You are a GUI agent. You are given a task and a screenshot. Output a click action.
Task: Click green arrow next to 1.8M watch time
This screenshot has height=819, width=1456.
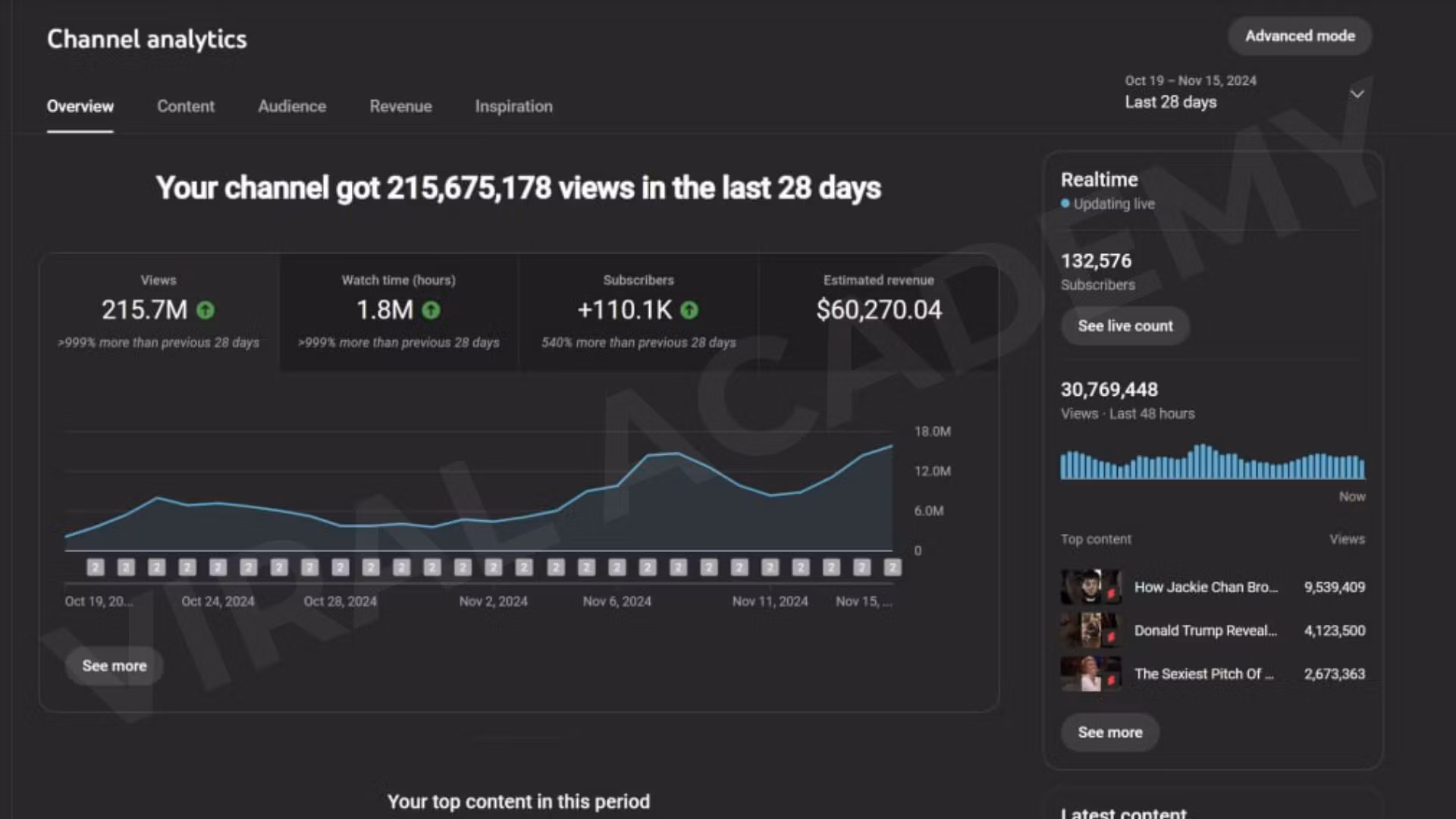[x=431, y=310]
